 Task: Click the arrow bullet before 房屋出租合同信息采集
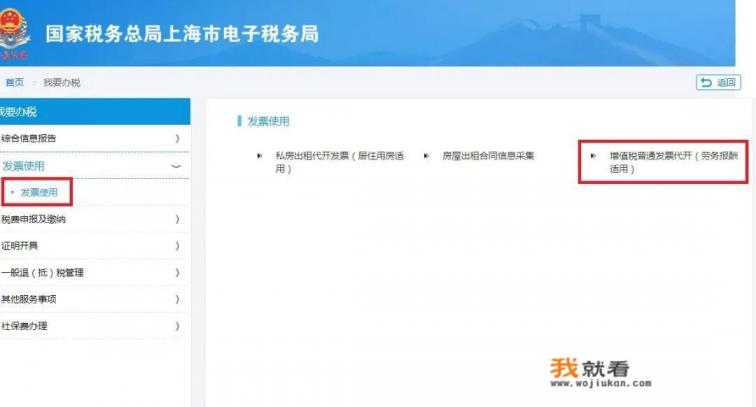pyautogui.click(x=426, y=156)
